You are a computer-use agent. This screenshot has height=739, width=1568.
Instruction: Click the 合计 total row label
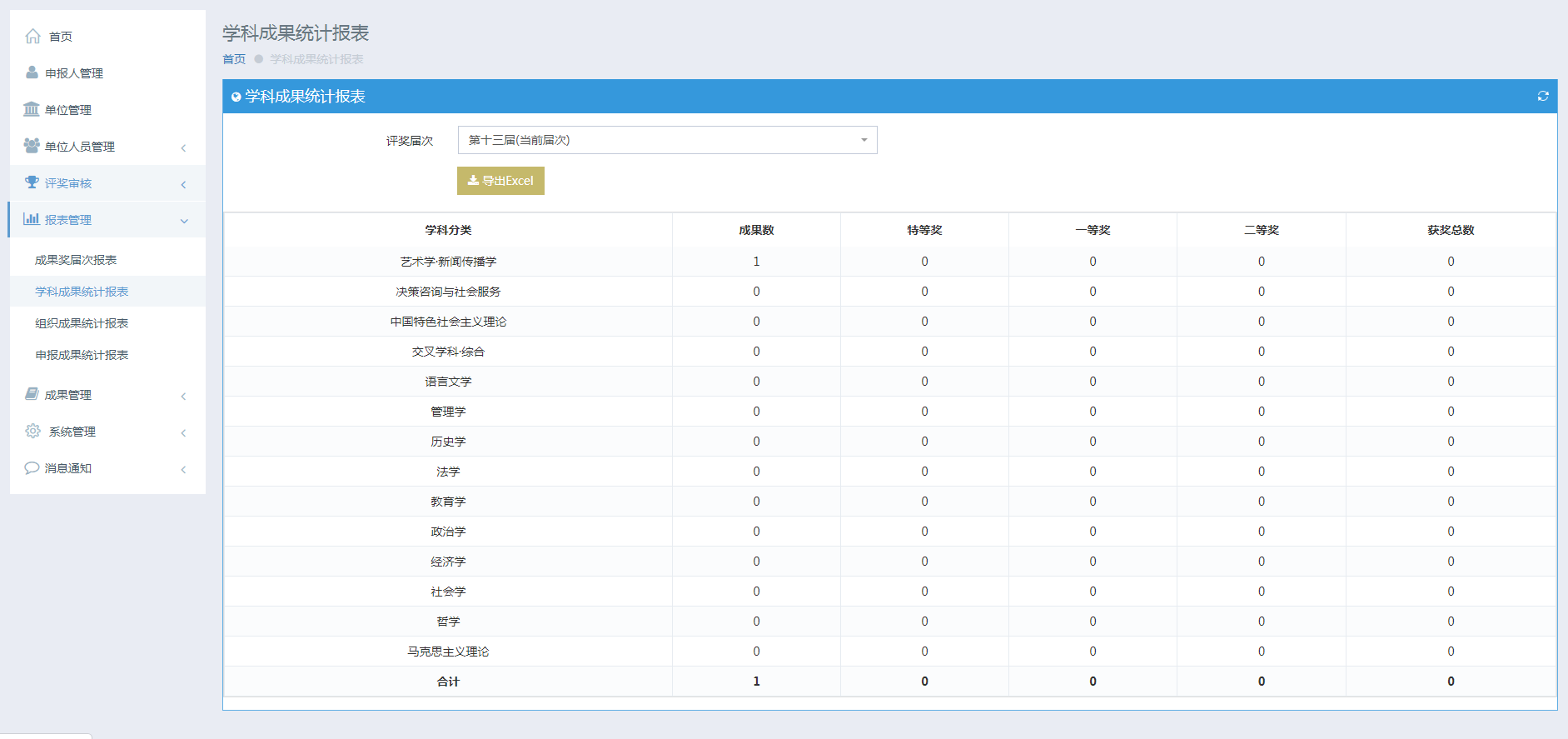point(448,682)
